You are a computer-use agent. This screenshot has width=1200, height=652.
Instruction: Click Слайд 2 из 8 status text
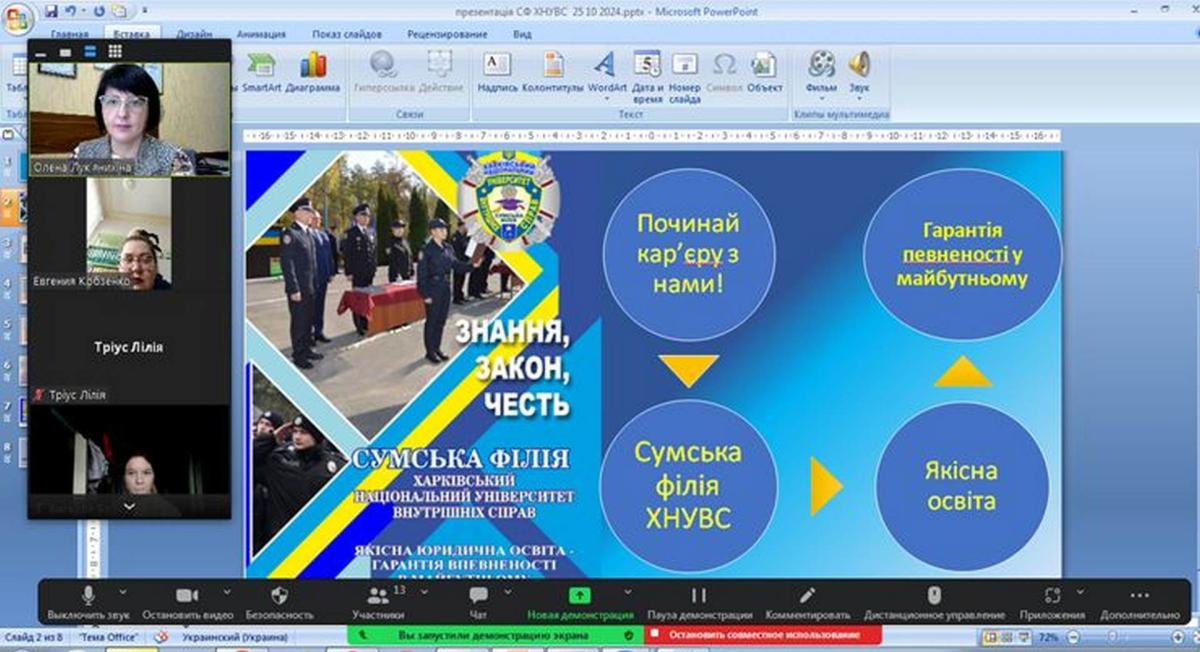point(34,637)
